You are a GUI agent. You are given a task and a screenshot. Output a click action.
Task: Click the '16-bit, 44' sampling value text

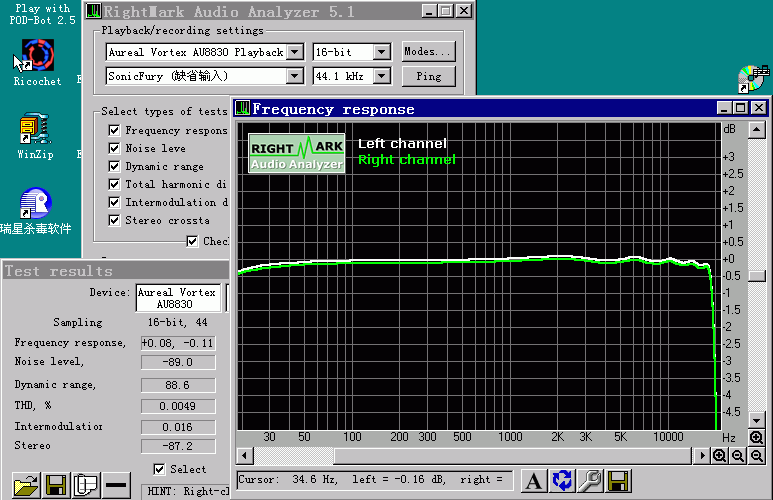(x=177, y=322)
